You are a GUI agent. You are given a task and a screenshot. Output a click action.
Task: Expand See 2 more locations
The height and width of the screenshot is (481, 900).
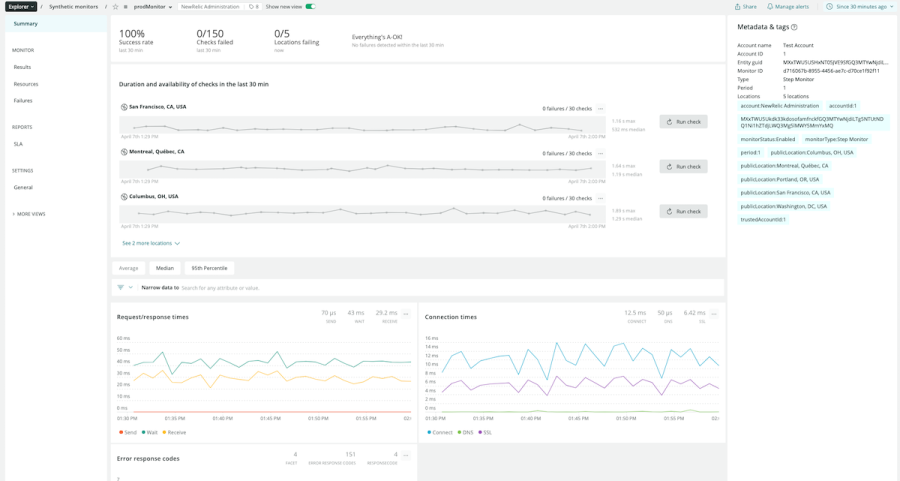click(151, 243)
